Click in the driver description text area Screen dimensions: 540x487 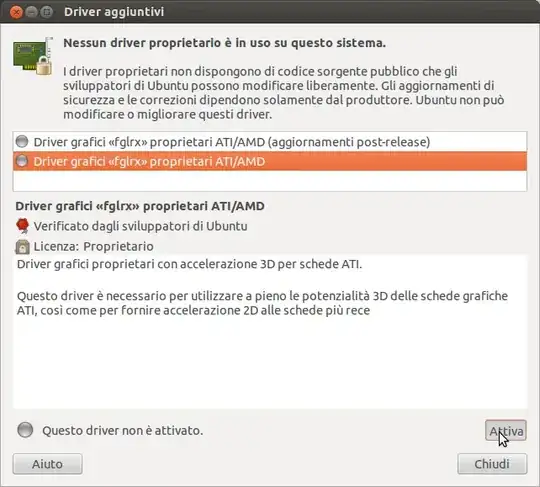pyautogui.click(x=270, y=332)
